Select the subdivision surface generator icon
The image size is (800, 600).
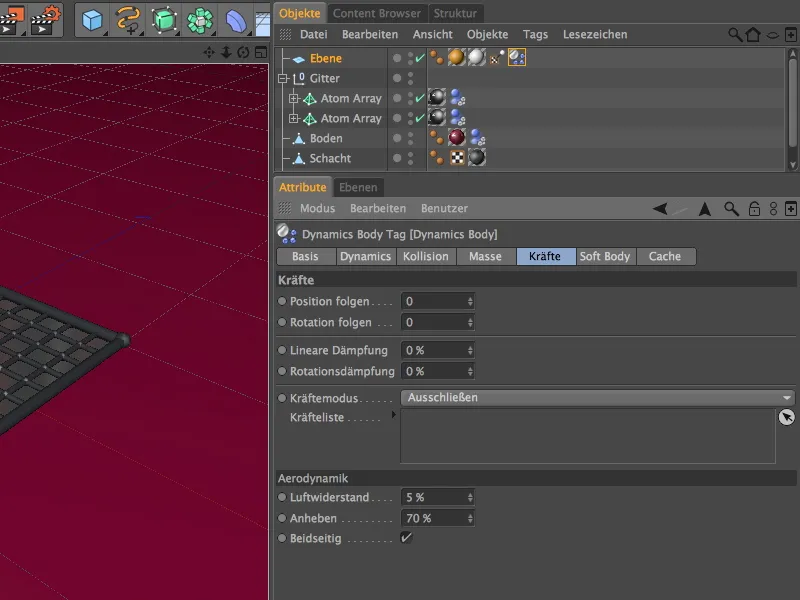[x=164, y=20]
